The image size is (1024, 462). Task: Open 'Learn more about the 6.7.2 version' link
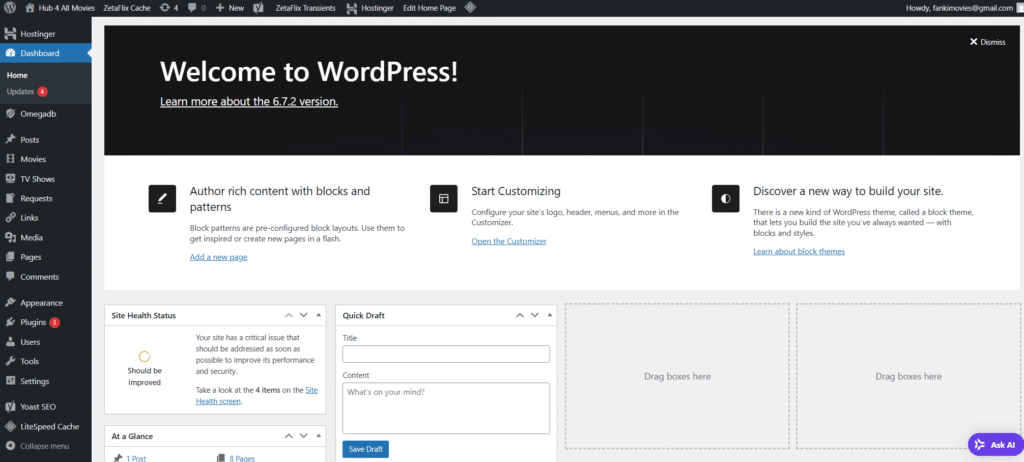click(x=249, y=101)
